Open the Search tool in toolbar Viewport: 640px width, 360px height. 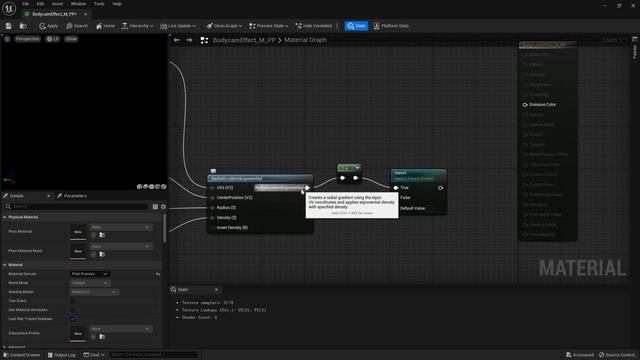tap(77, 26)
